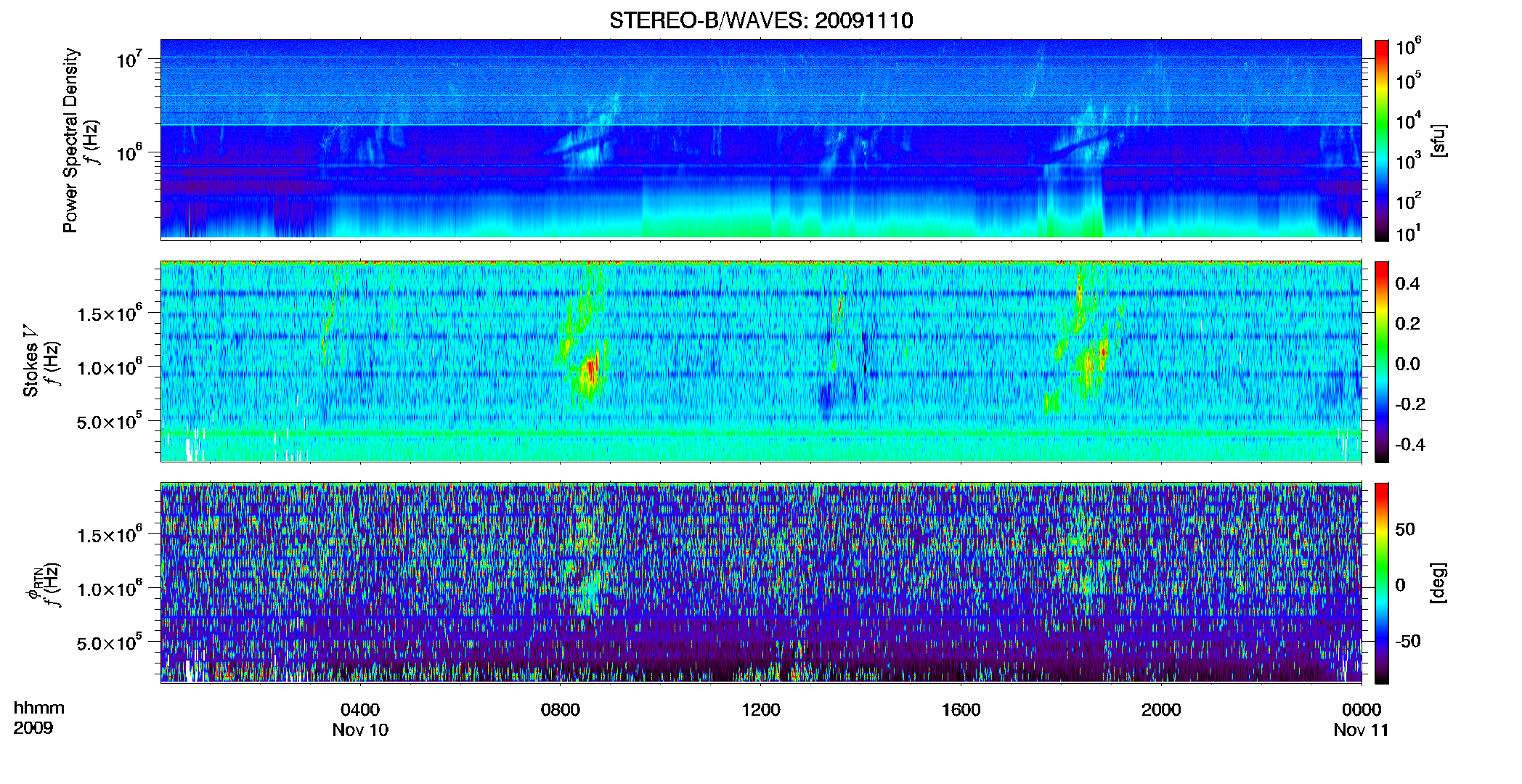1522x784 pixels.
Task: Click the hhmm 2009 axis label
Action: click(39, 718)
